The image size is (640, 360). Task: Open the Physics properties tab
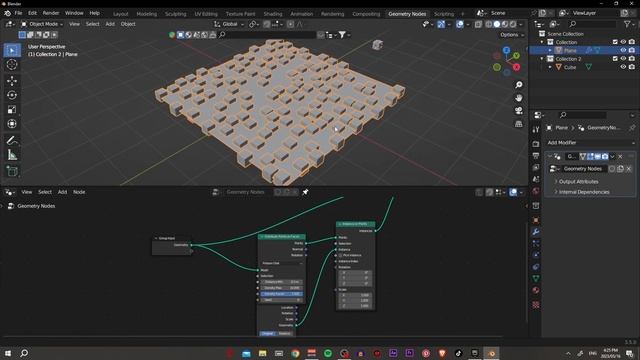click(x=536, y=255)
